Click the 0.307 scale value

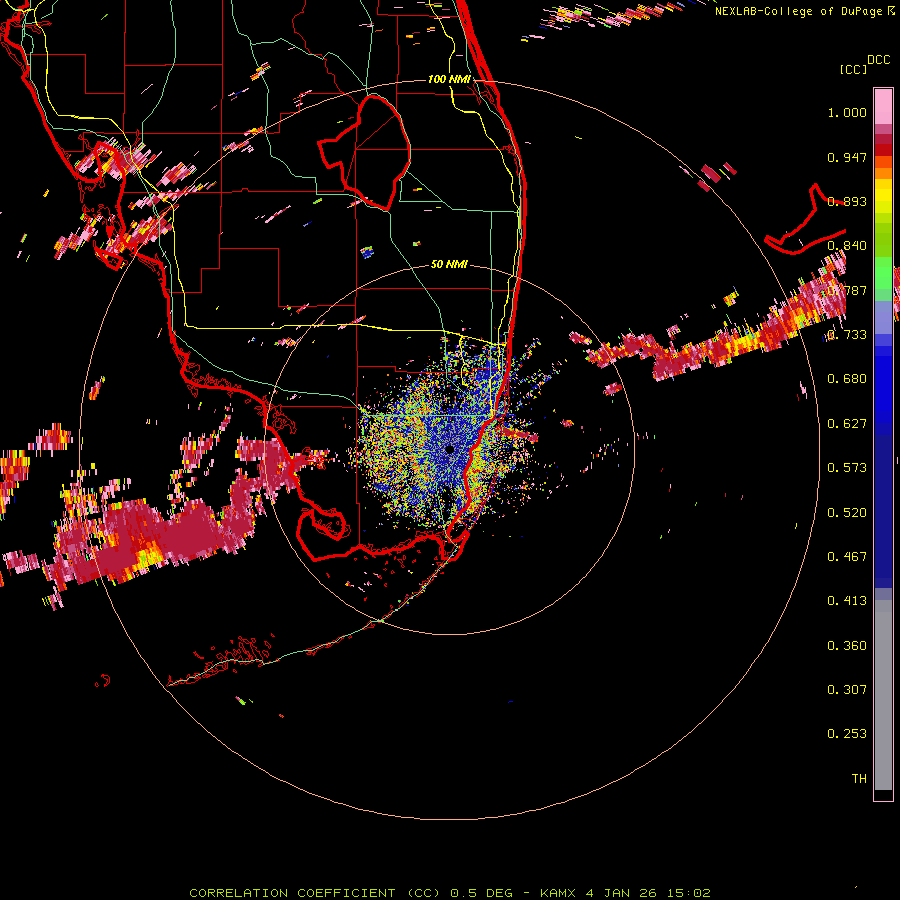click(x=847, y=690)
